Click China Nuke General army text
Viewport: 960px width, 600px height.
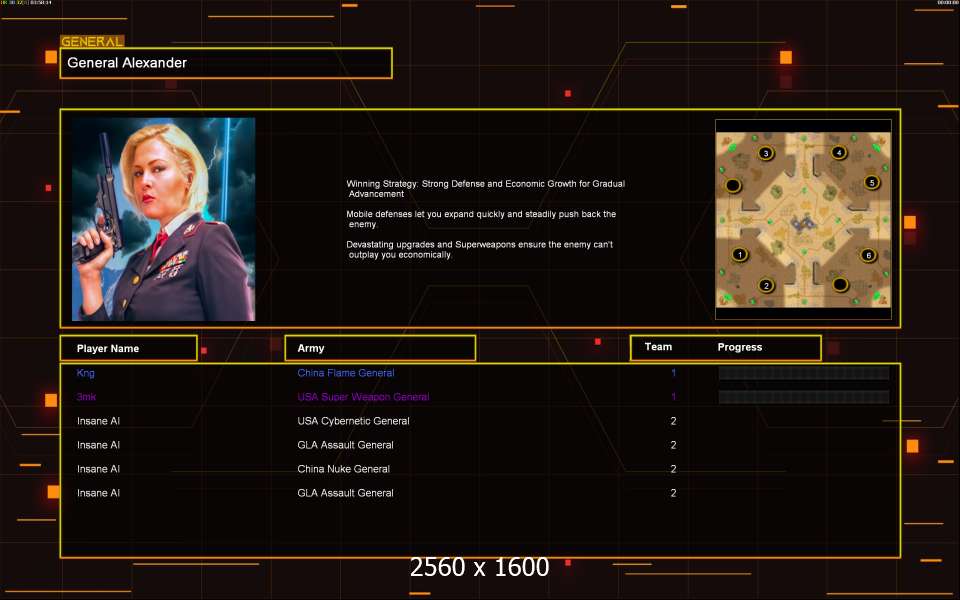(x=343, y=469)
